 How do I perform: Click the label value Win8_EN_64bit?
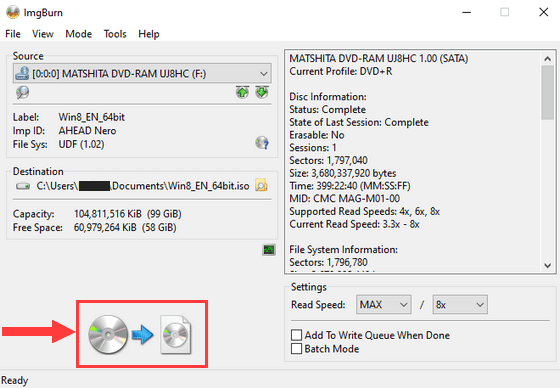91,117
